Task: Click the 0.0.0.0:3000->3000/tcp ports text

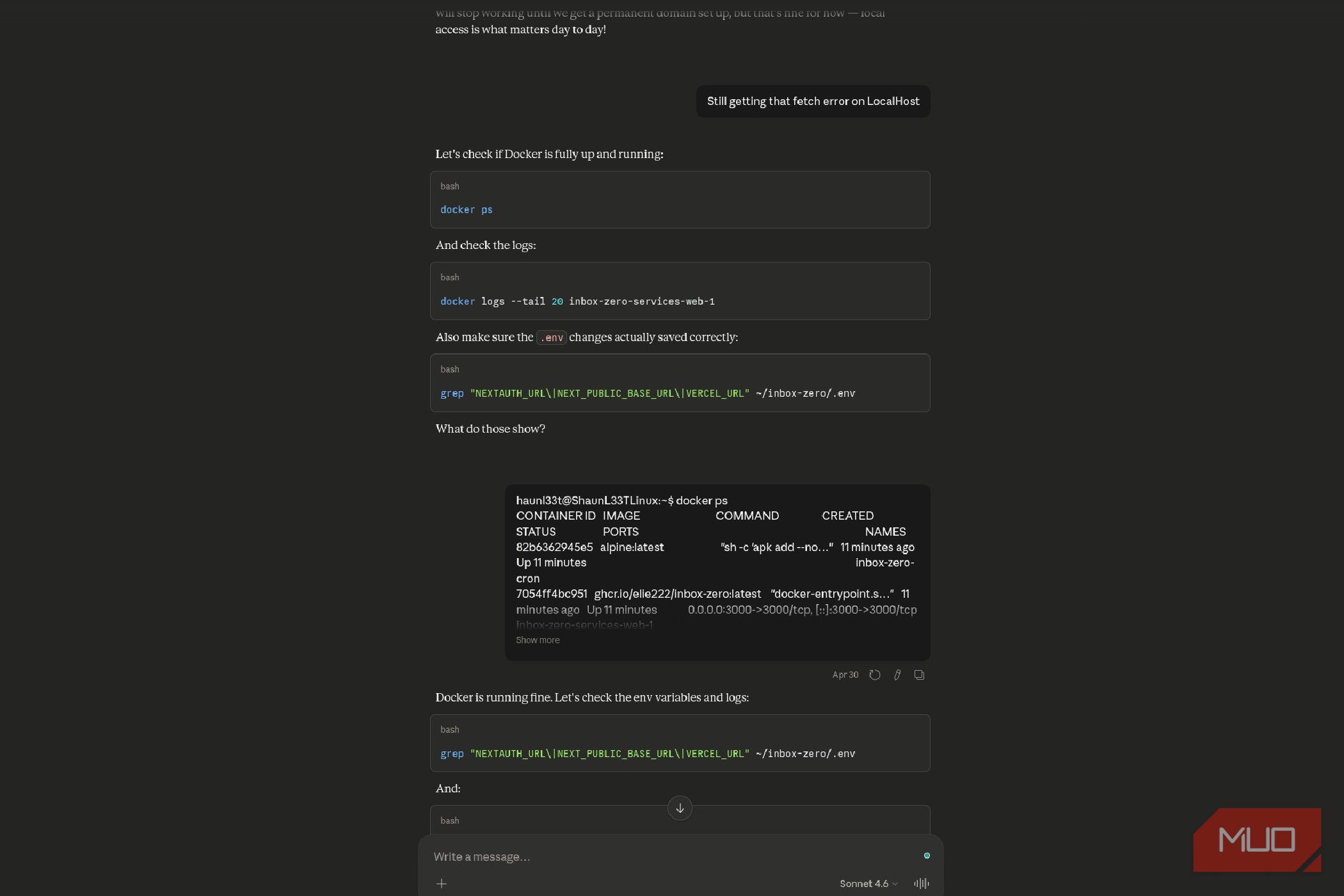Action: [x=749, y=610]
